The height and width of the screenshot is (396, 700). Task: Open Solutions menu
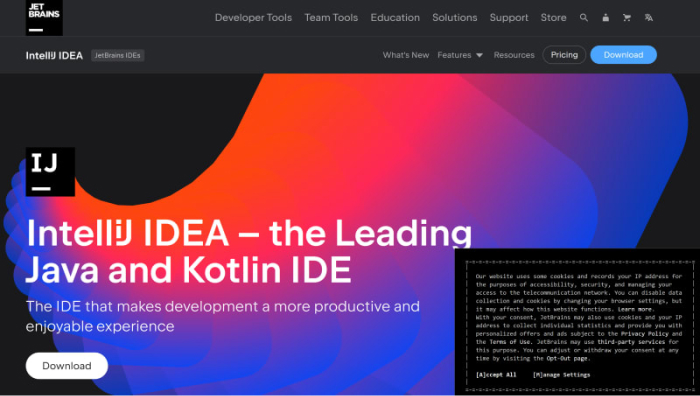(x=454, y=18)
